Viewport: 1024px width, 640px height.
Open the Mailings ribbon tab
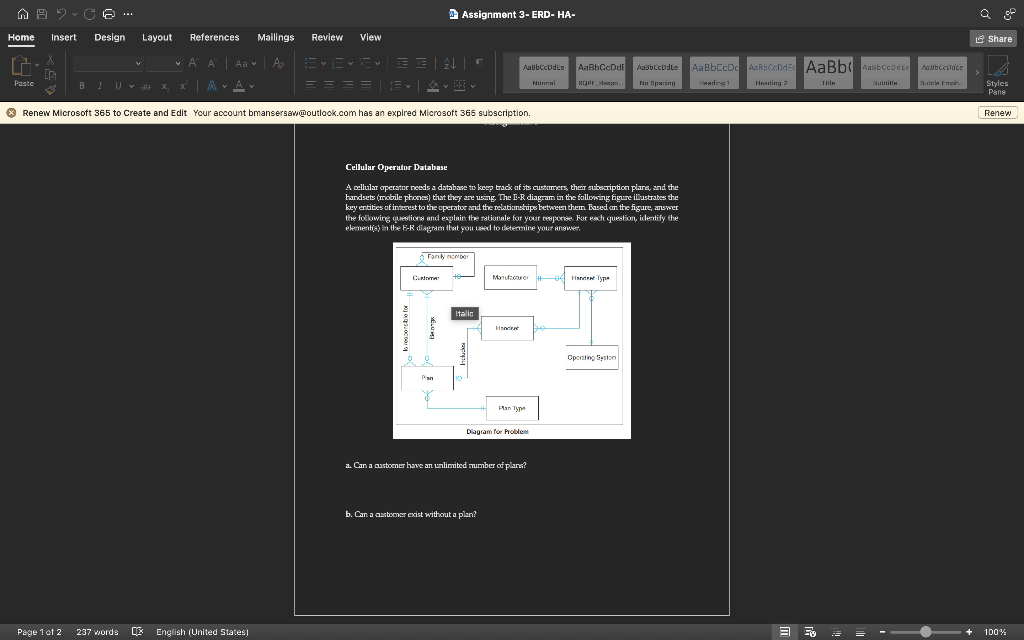[x=275, y=36]
